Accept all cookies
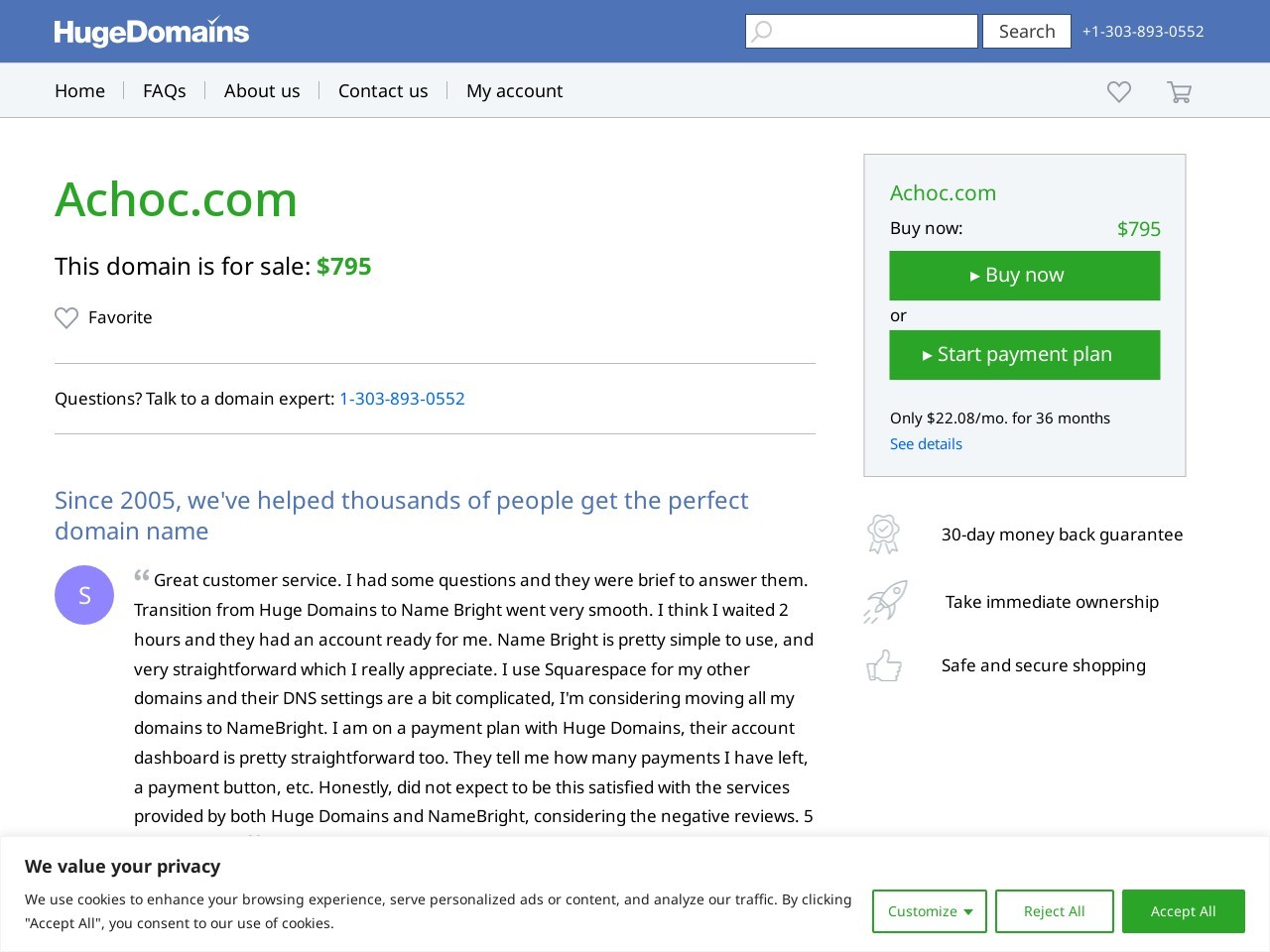The width and height of the screenshot is (1270, 952). [1183, 911]
